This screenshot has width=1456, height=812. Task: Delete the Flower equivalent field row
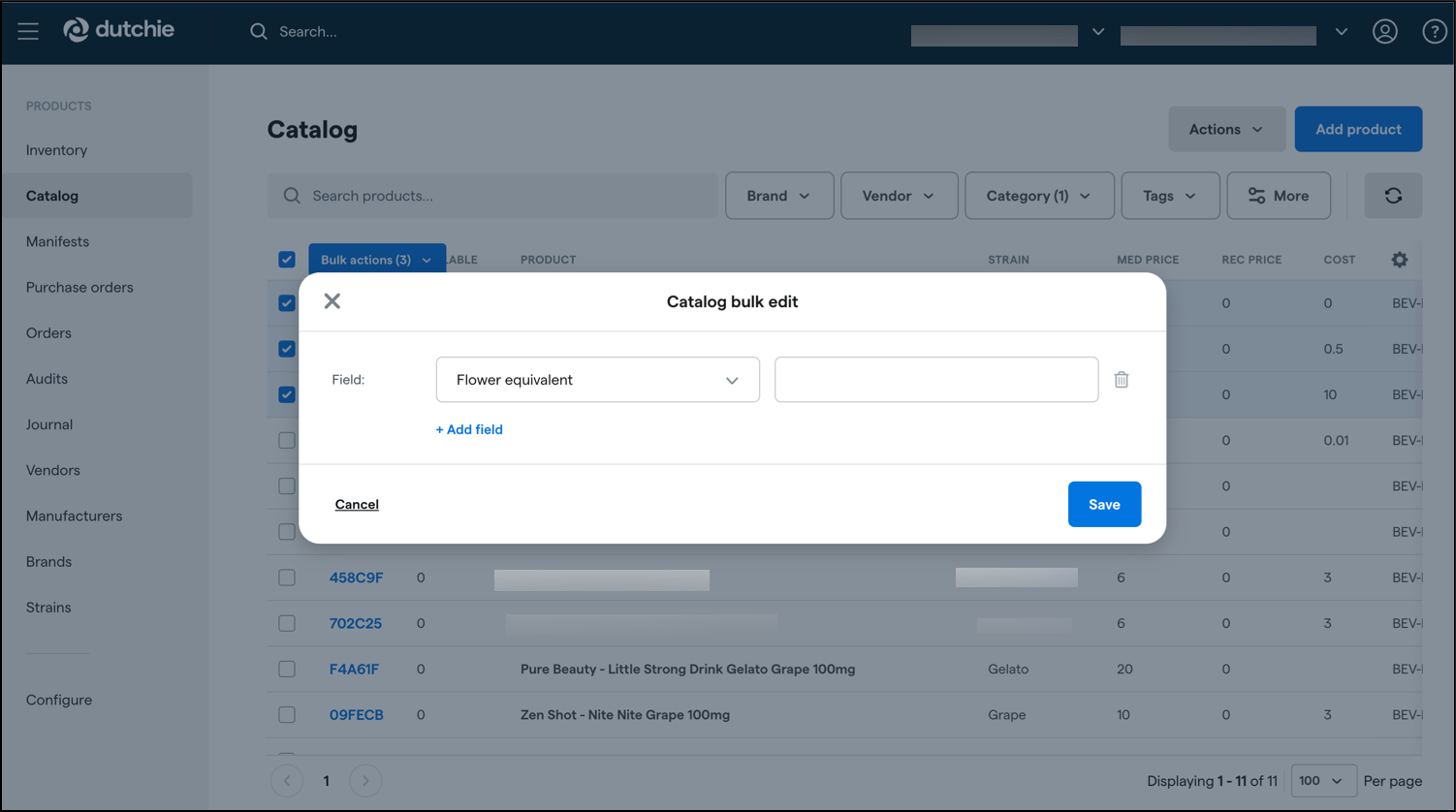tap(1122, 380)
